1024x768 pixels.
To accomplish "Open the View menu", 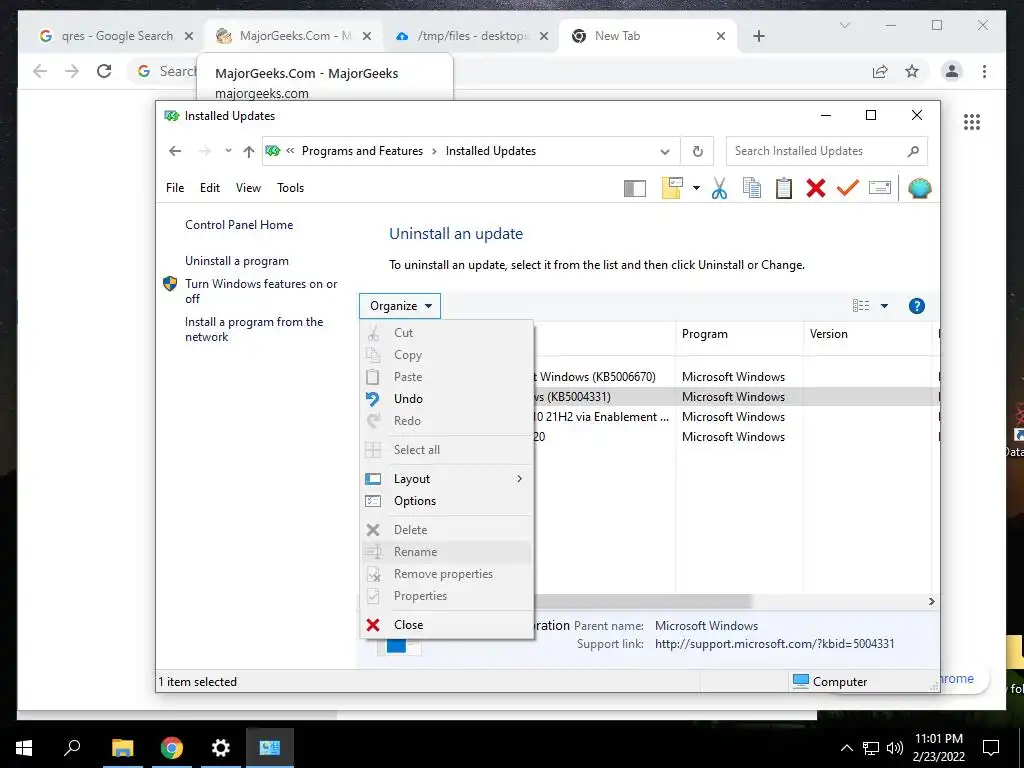I will pyautogui.click(x=248, y=188).
